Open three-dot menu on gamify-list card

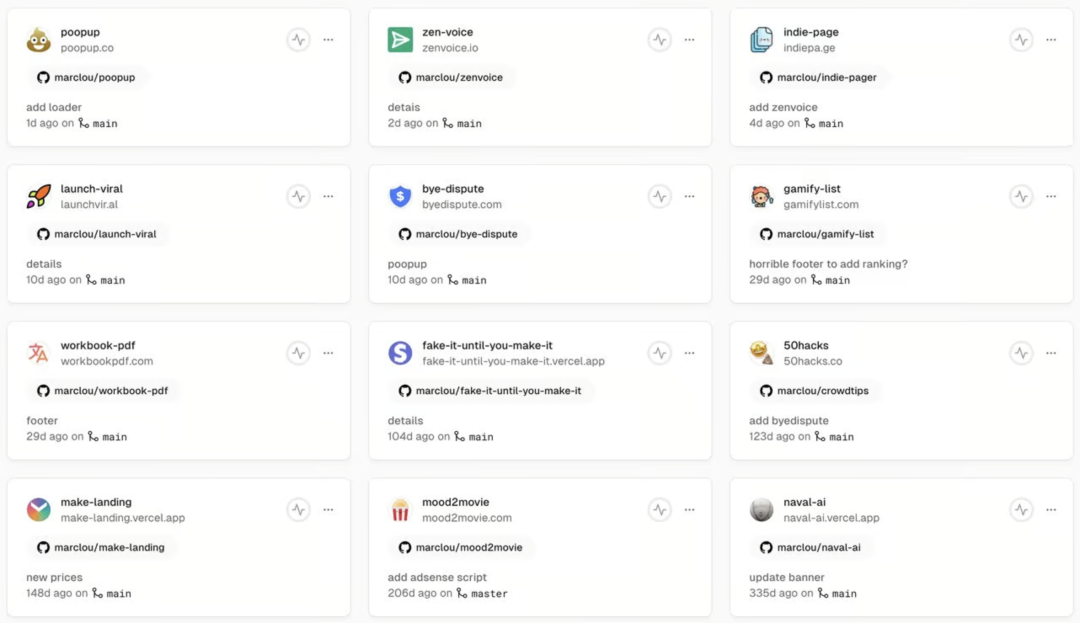1051,196
